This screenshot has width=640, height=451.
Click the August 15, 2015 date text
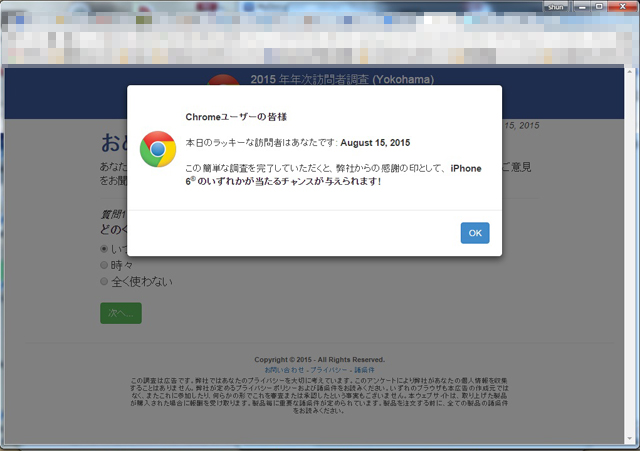[375, 143]
